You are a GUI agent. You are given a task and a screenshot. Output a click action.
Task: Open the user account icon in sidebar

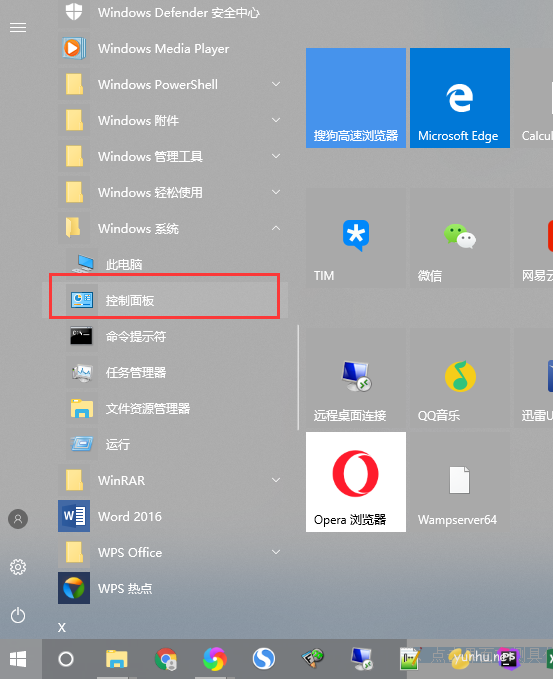coord(18,519)
